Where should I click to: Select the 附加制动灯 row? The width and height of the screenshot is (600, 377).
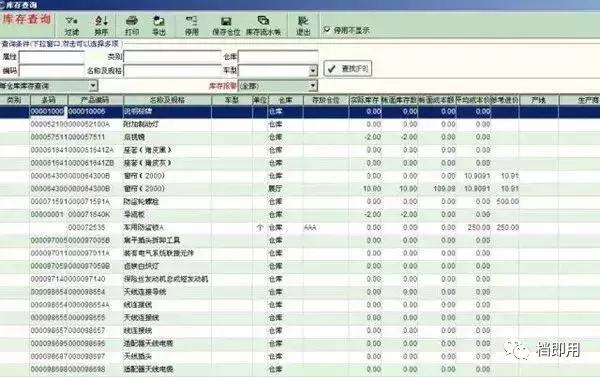300,124
